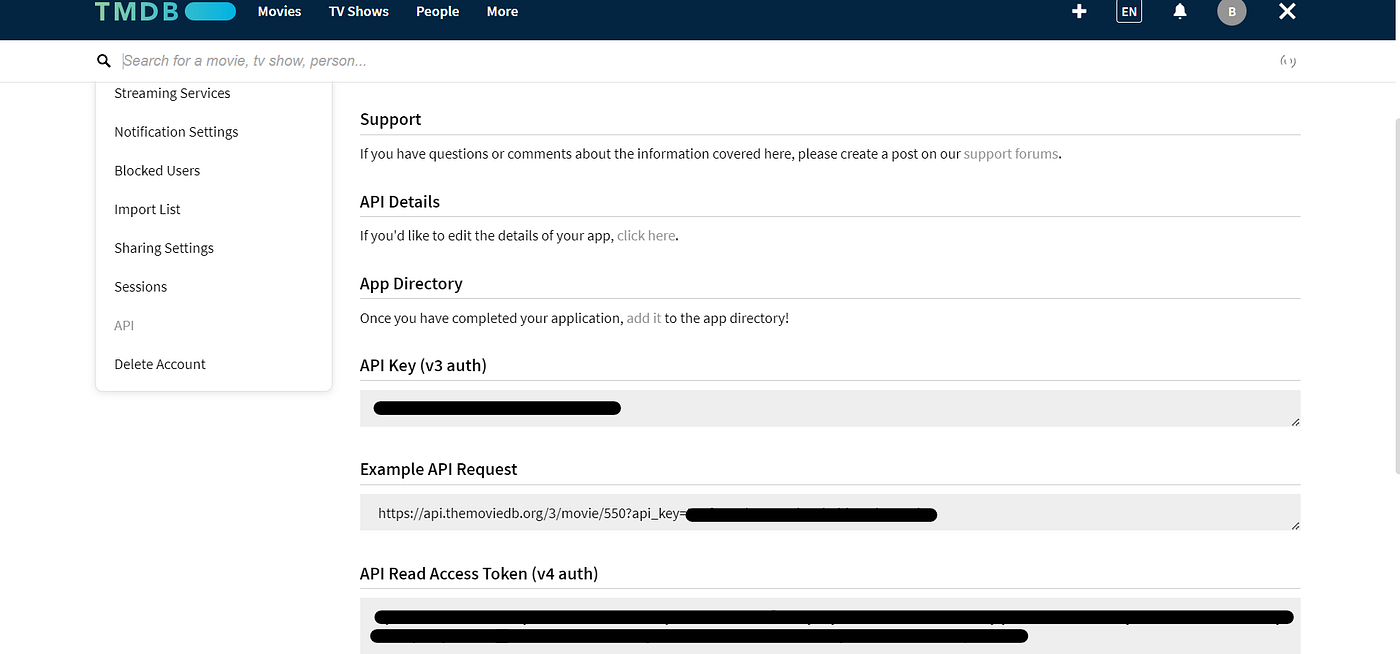Image resolution: width=1400 pixels, height=654 pixels.
Task: Open the TV Shows menu
Action: (358, 11)
